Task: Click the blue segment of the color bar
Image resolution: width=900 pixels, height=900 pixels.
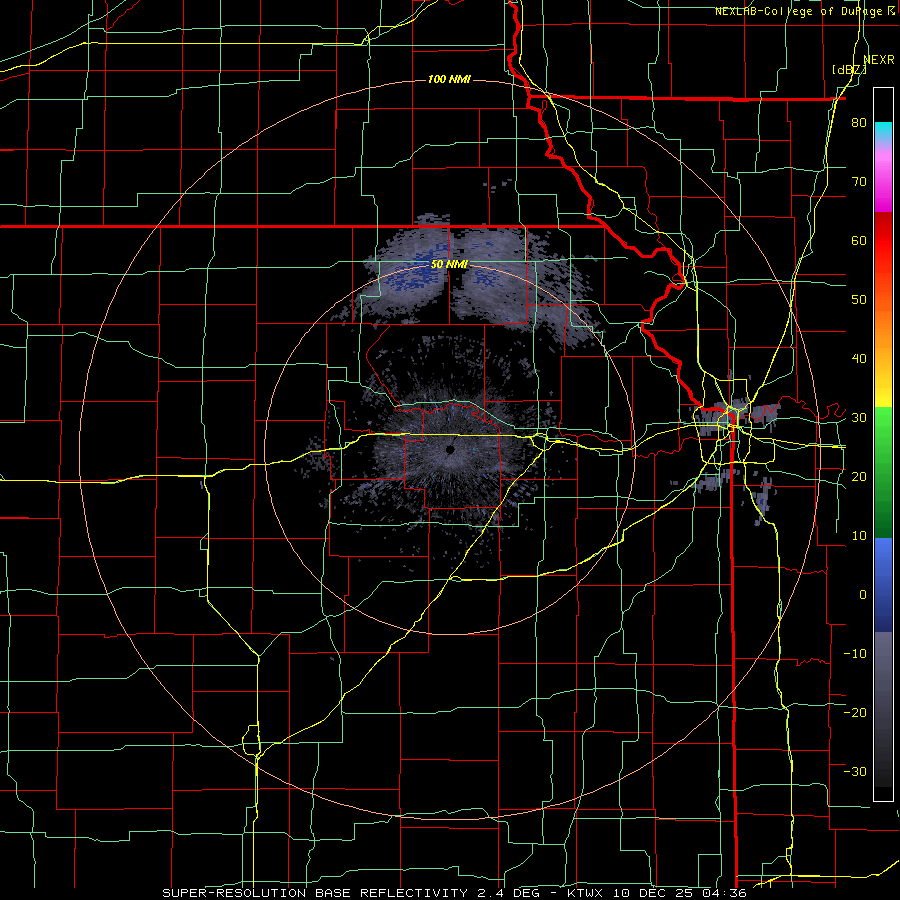Action: (x=883, y=585)
